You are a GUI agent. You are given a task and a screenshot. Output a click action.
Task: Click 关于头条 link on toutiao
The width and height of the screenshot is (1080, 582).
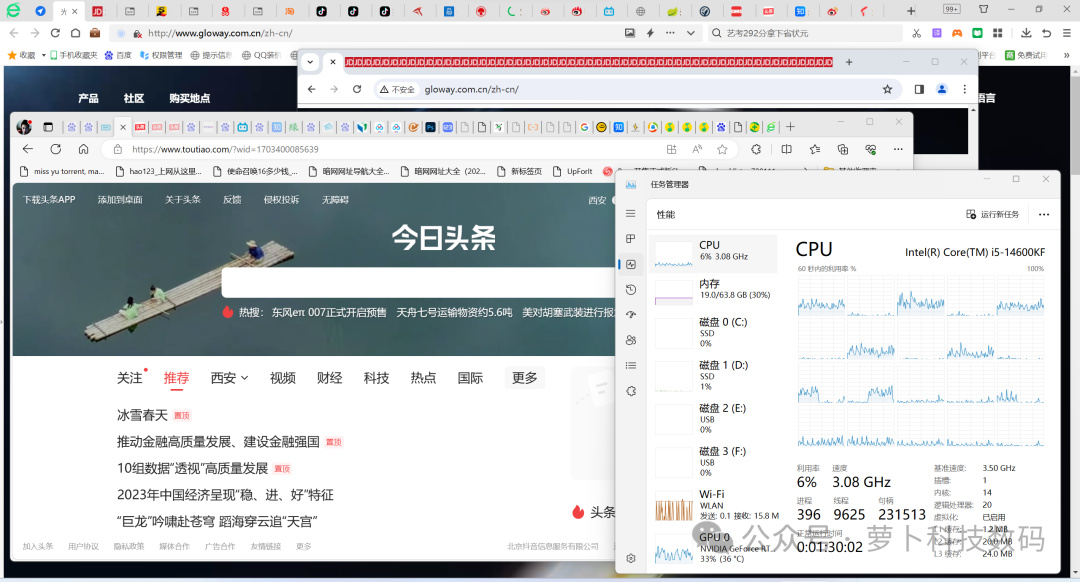pos(183,200)
